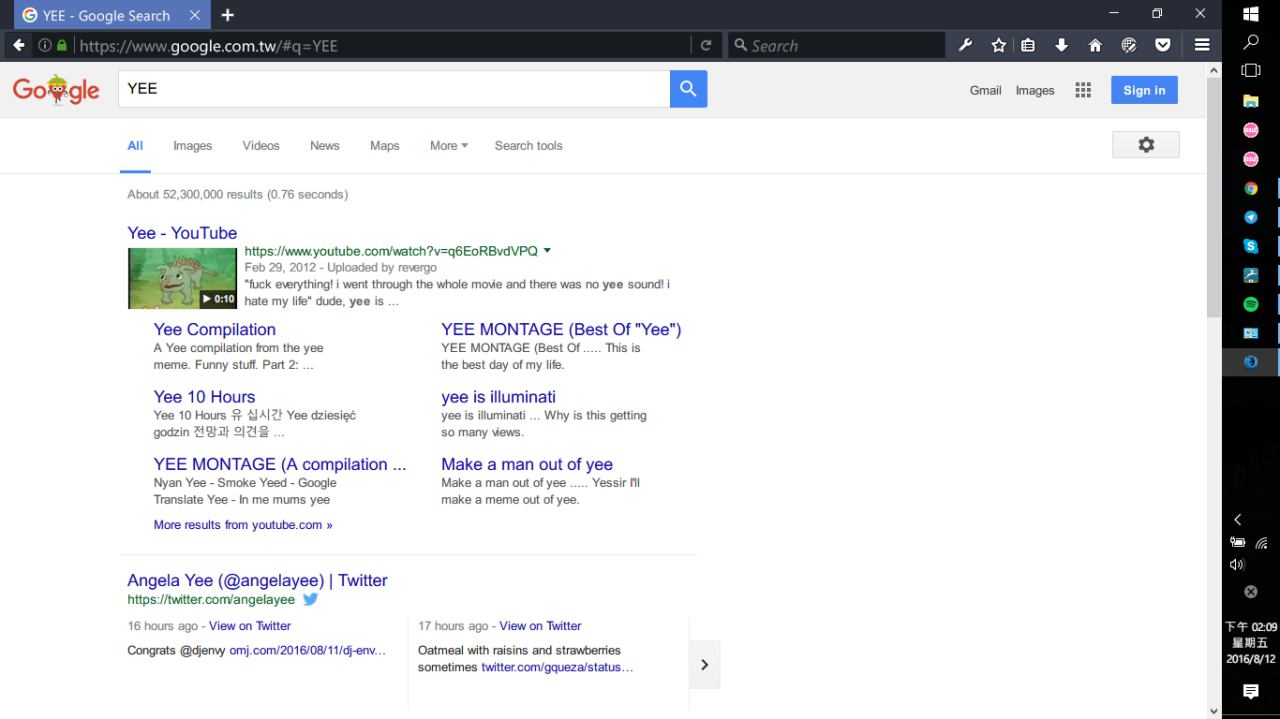Open the Yee 10 Hours link

point(204,397)
